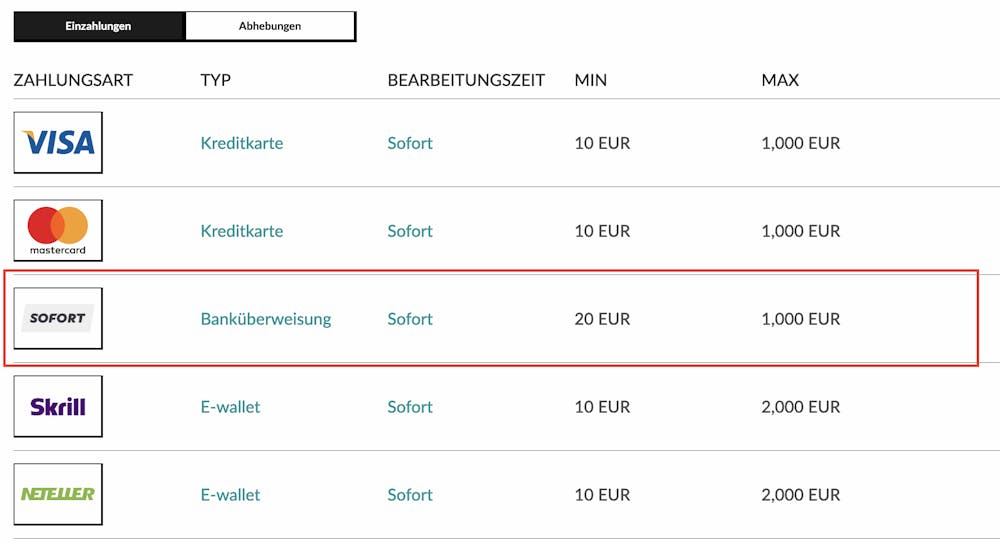Click the 2,000 EUR maximum for Skrill
This screenshot has height=546, width=1000.
pyautogui.click(x=801, y=407)
